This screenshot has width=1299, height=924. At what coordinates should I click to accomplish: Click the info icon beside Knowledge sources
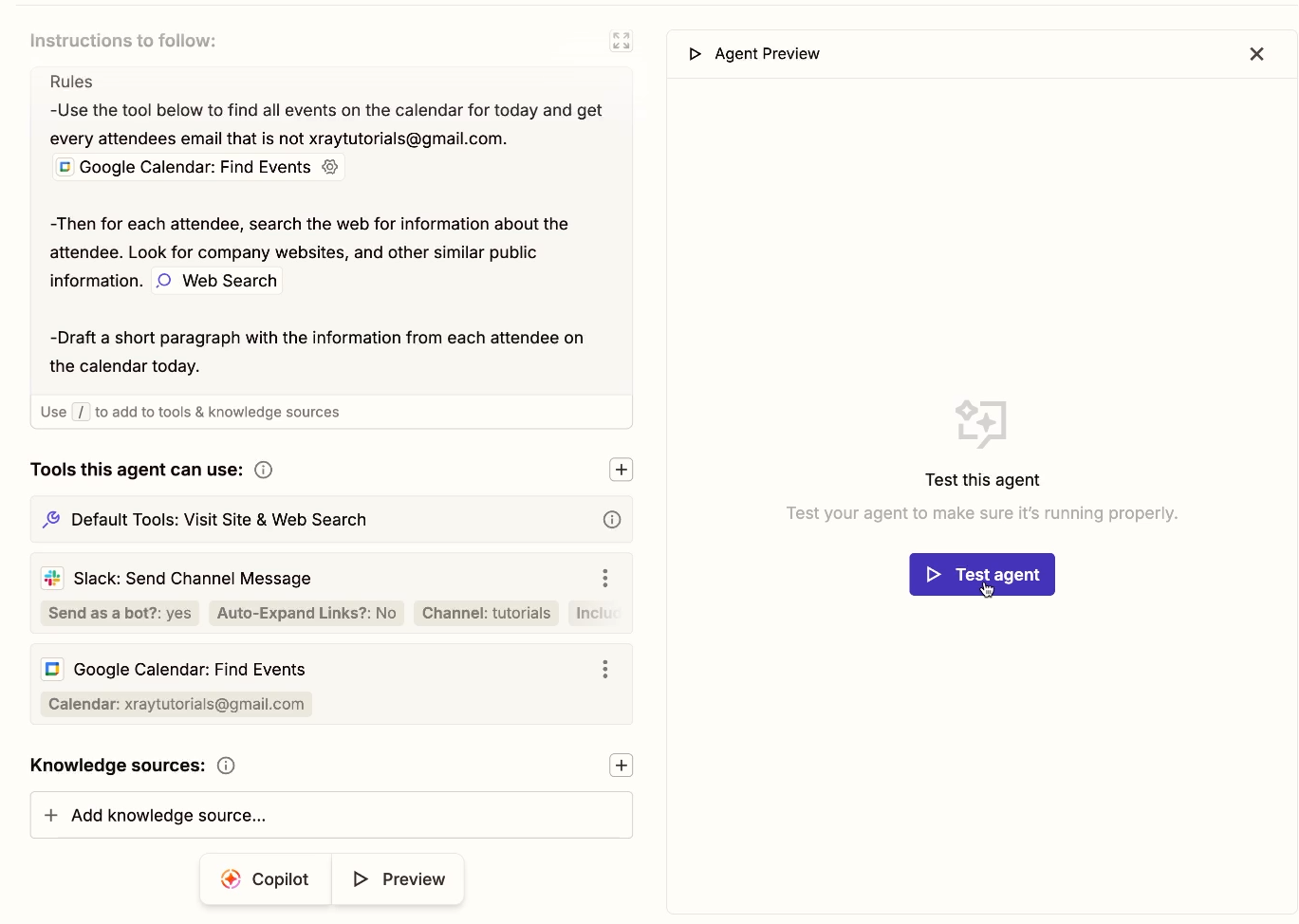225,765
